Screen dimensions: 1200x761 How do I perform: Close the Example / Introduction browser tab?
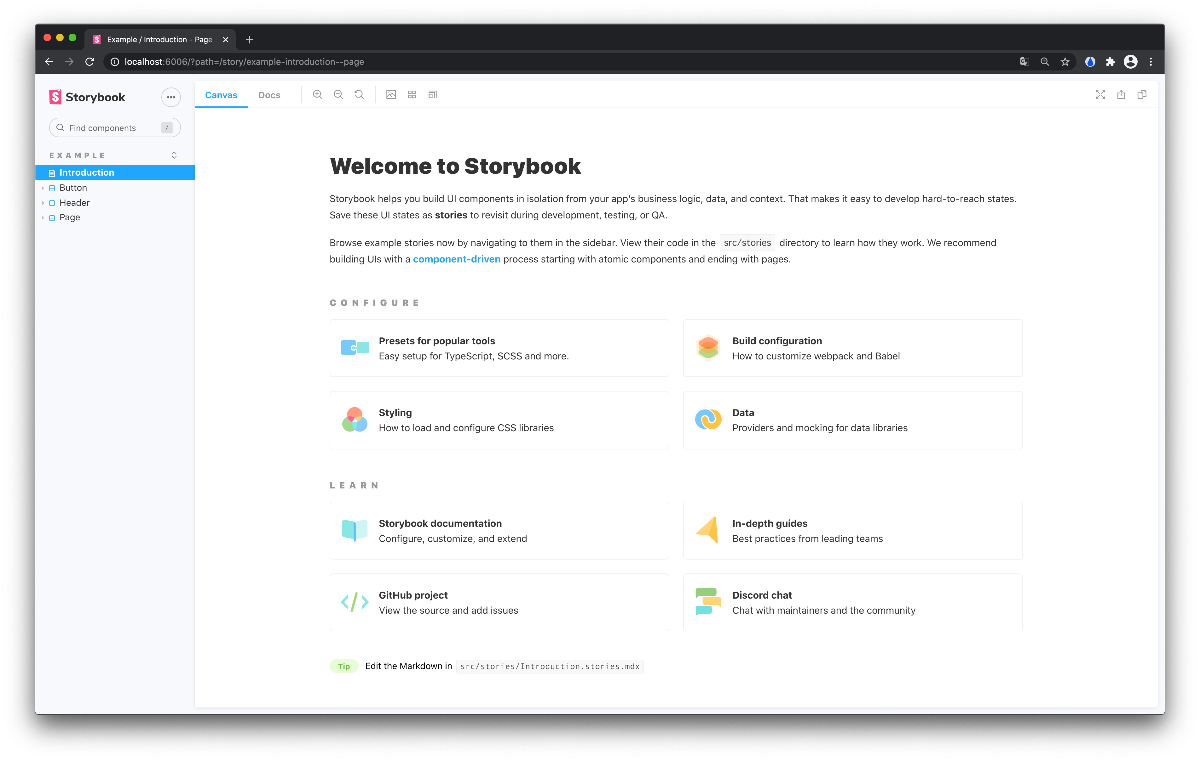click(225, 39)
